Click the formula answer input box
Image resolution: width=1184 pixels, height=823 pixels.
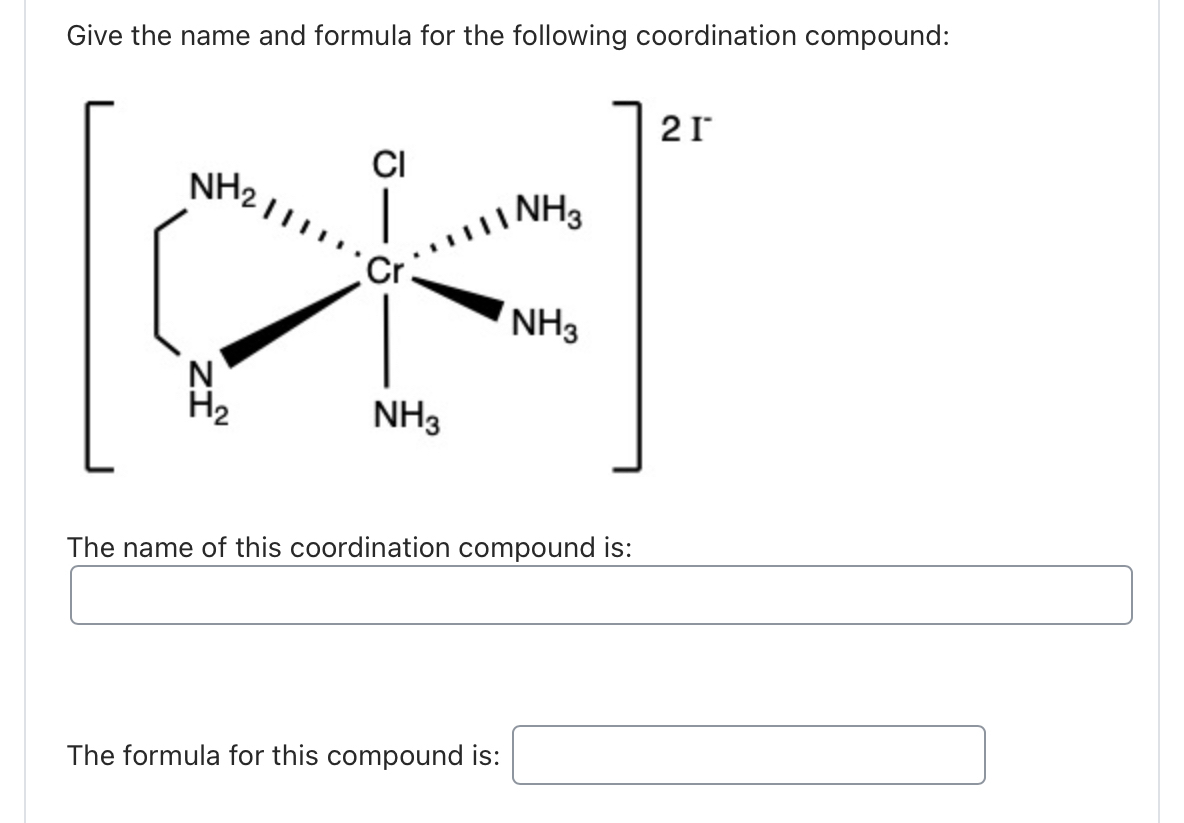tap(748, 755)
